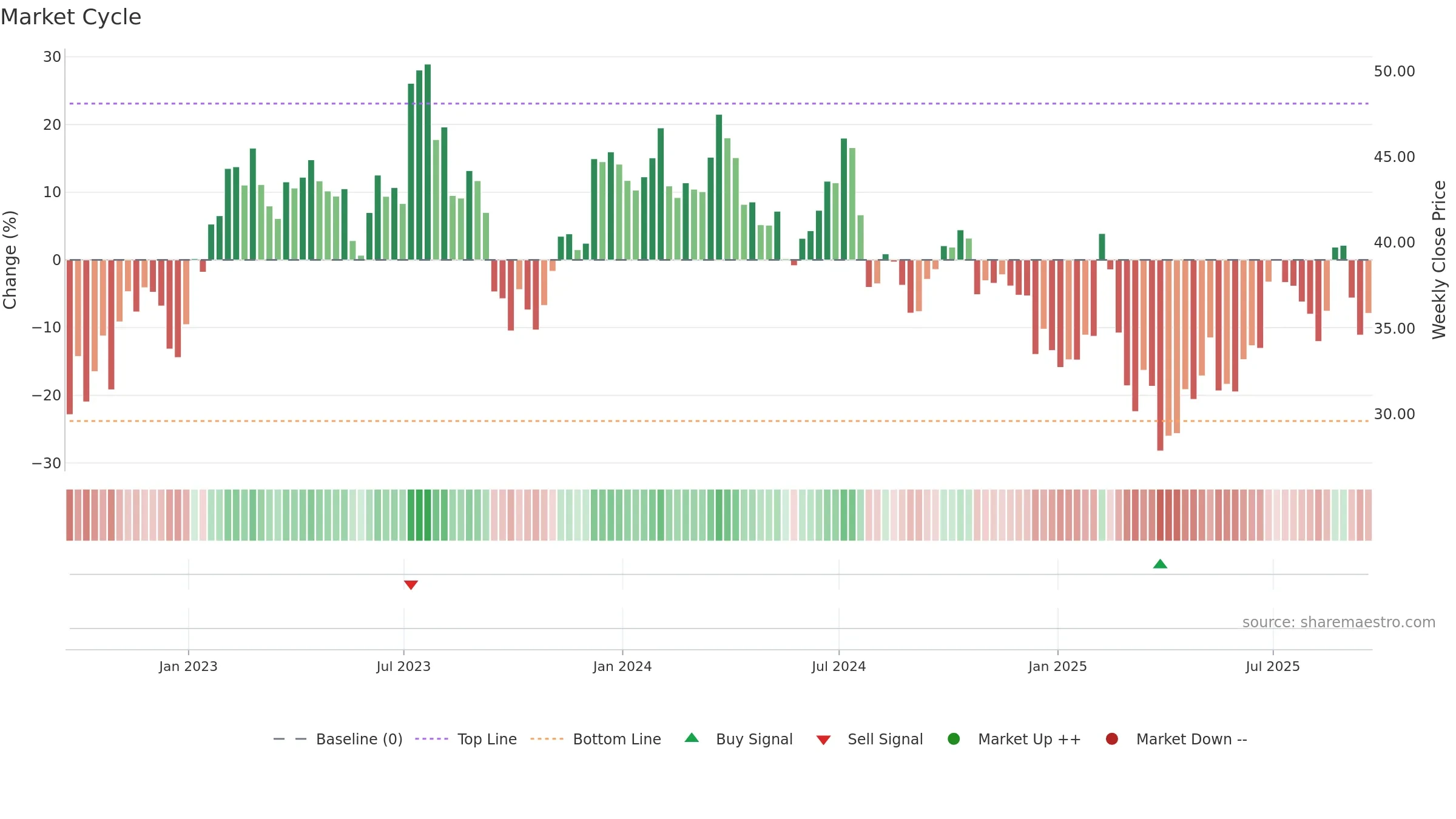Viewport: 1456px width, 819px height.
Task: Click the darkest green cell in the heatmap strip
Action: pos(428,515)
